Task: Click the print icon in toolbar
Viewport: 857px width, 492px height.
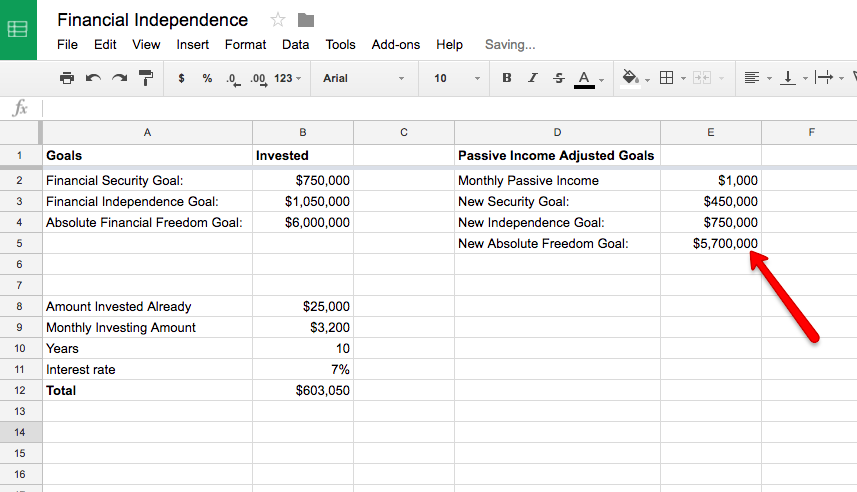Action: pos(67,78)
